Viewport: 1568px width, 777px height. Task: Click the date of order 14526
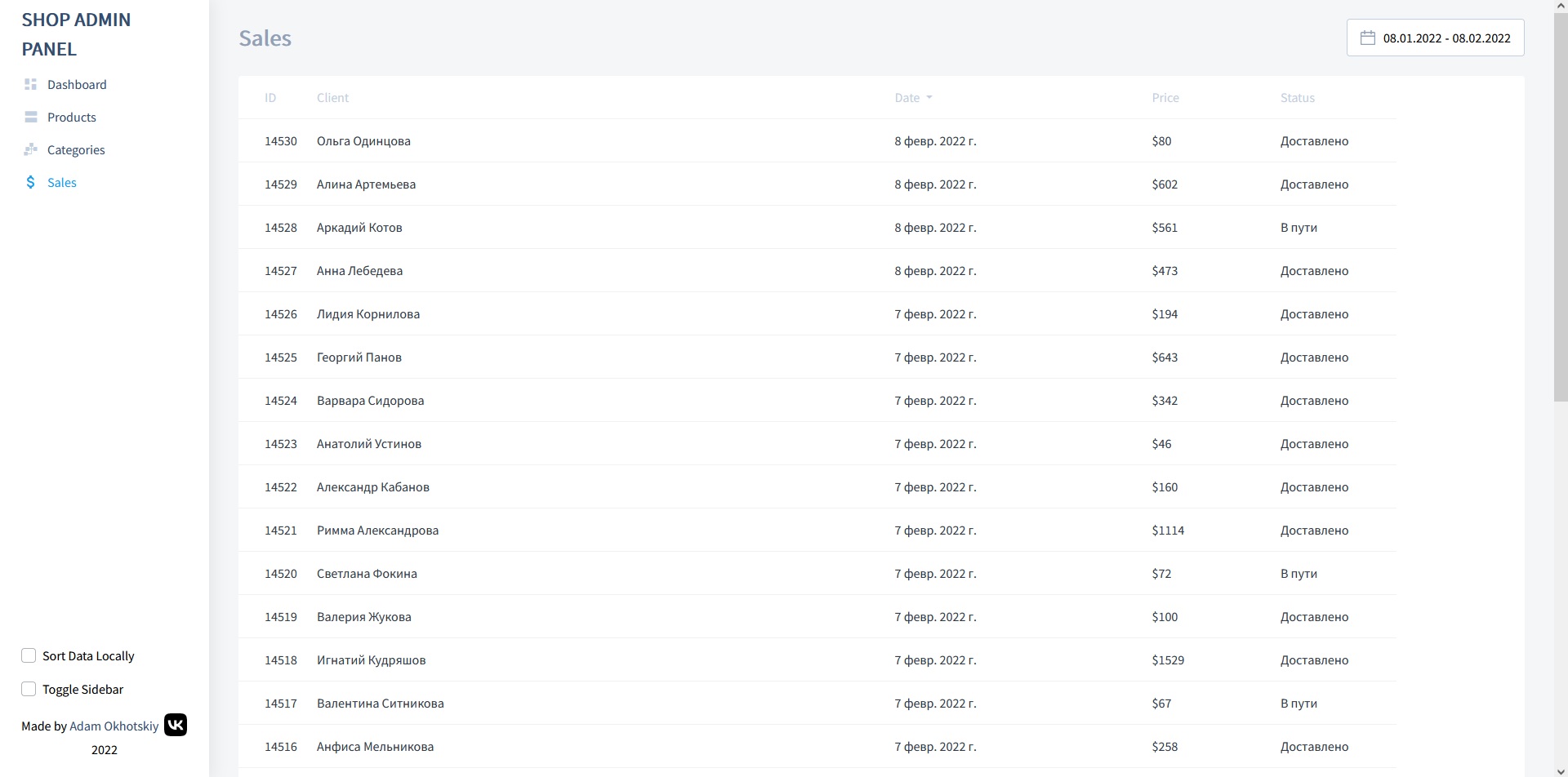click(935, 314)
